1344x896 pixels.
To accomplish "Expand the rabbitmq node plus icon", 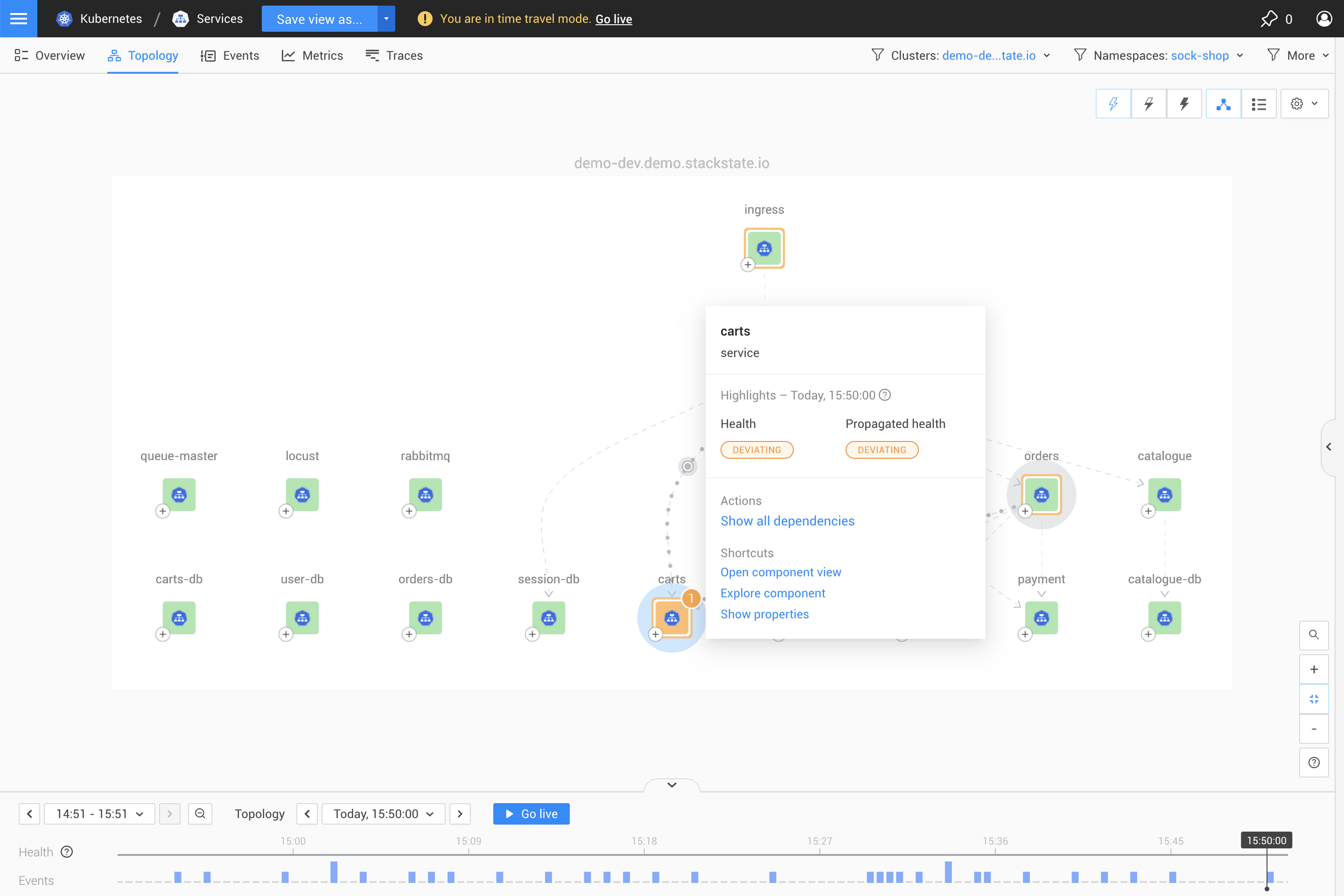I will point(409,511).
